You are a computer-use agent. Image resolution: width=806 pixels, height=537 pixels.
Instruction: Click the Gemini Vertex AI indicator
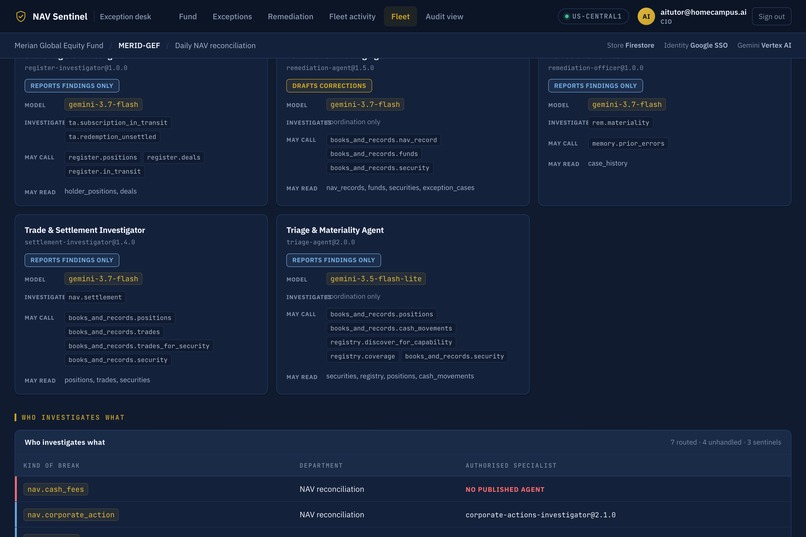point(764,45)
